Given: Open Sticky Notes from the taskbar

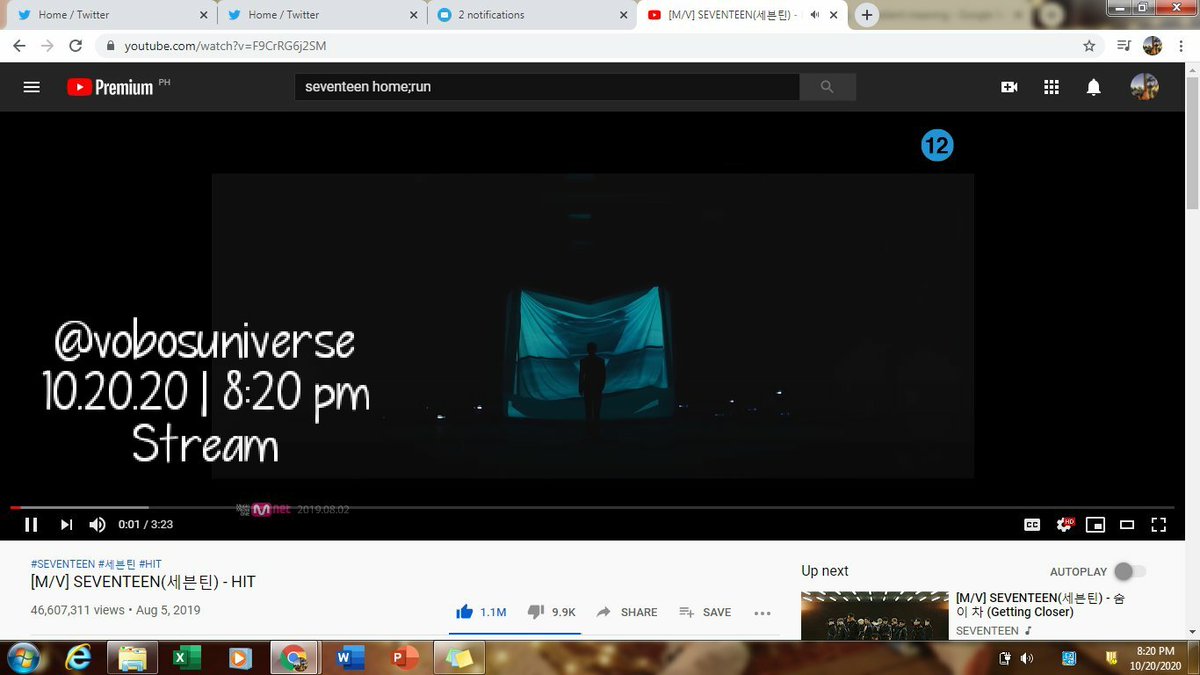Looking at the screenshot, I should 459,658.
